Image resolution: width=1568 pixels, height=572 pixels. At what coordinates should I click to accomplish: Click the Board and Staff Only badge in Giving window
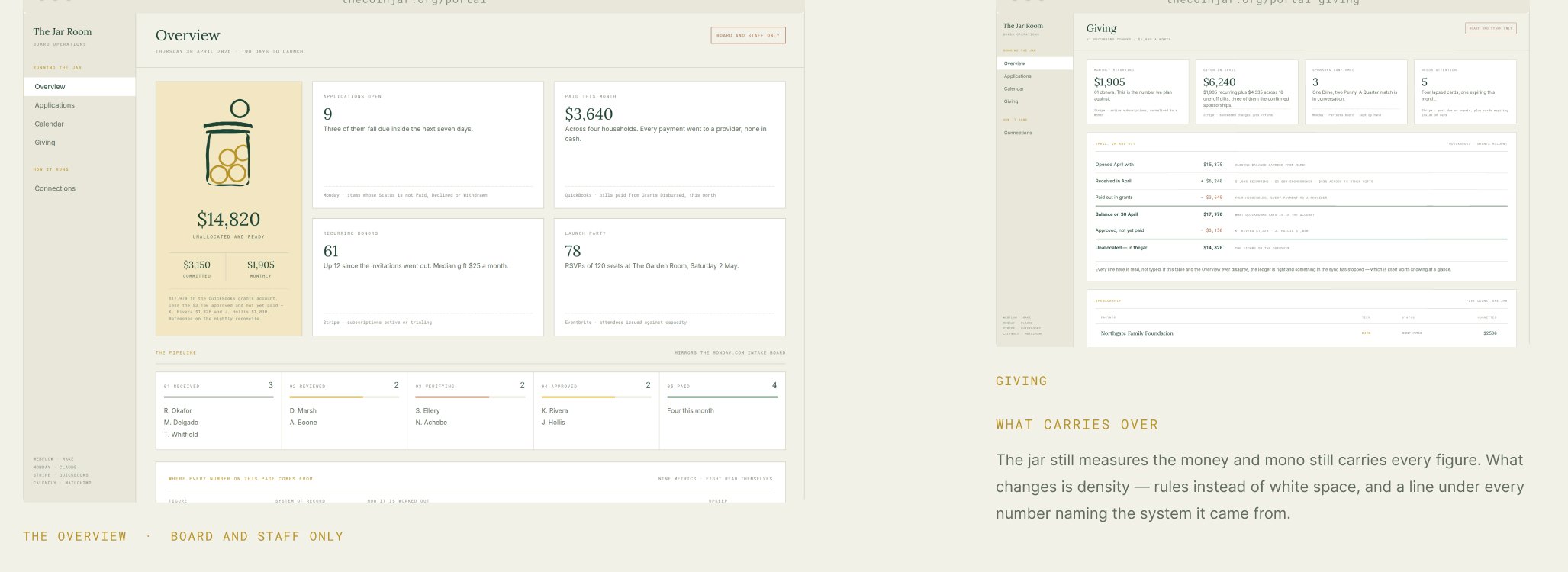(1491, 28)
